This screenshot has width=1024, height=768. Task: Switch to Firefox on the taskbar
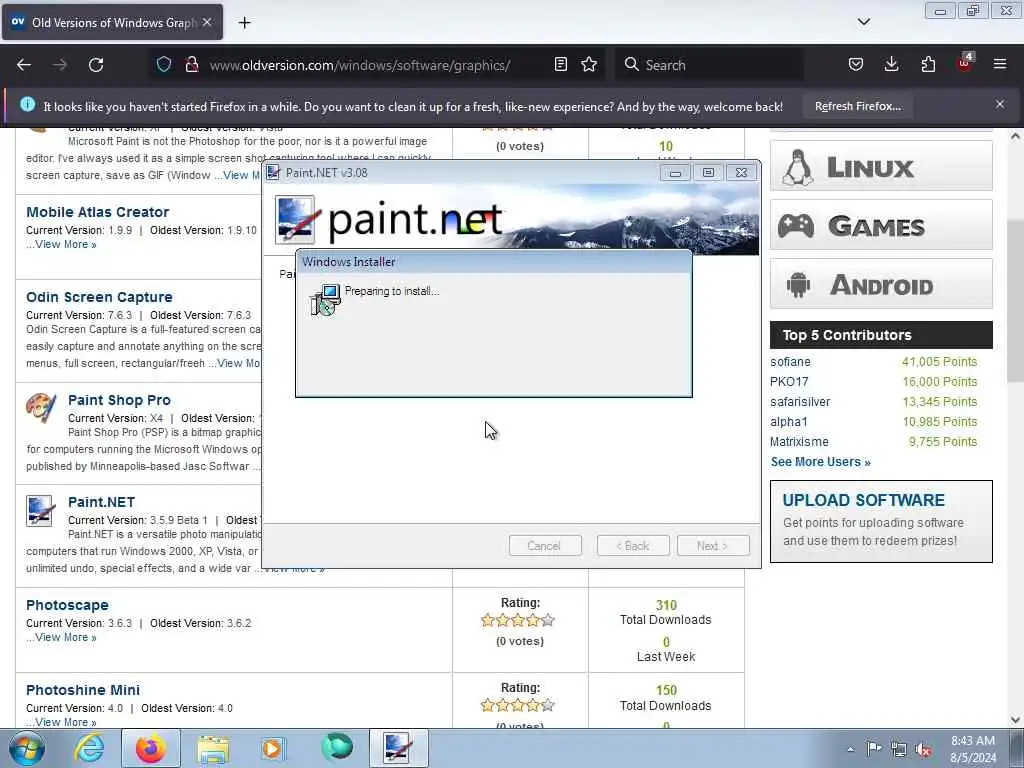[151, 748]
